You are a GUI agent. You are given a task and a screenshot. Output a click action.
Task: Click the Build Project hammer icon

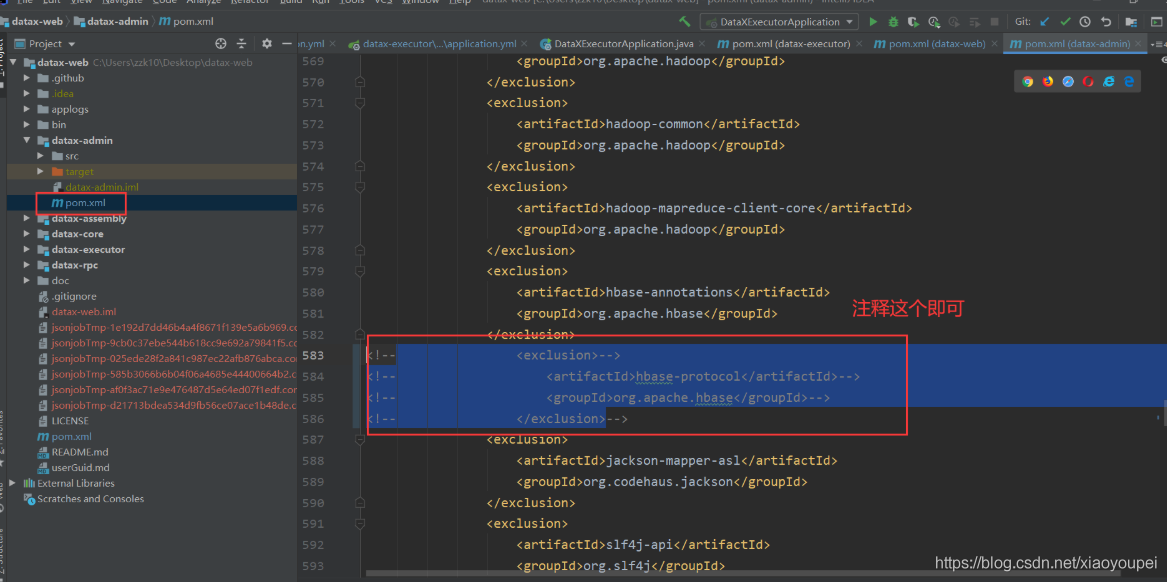pos(685,22)
